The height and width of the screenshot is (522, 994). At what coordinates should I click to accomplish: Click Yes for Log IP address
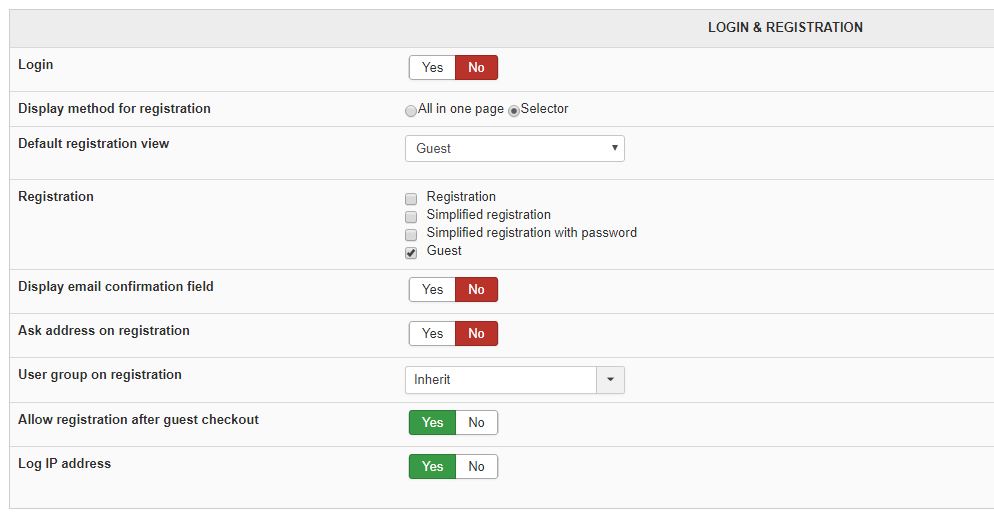pos(432,466)
